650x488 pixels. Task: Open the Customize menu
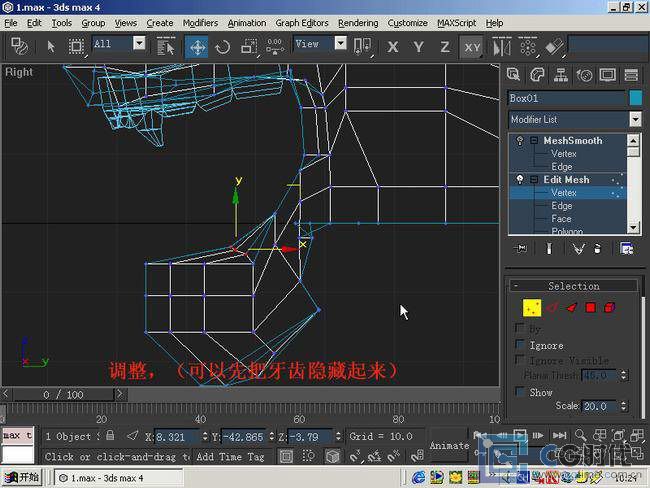407,23
